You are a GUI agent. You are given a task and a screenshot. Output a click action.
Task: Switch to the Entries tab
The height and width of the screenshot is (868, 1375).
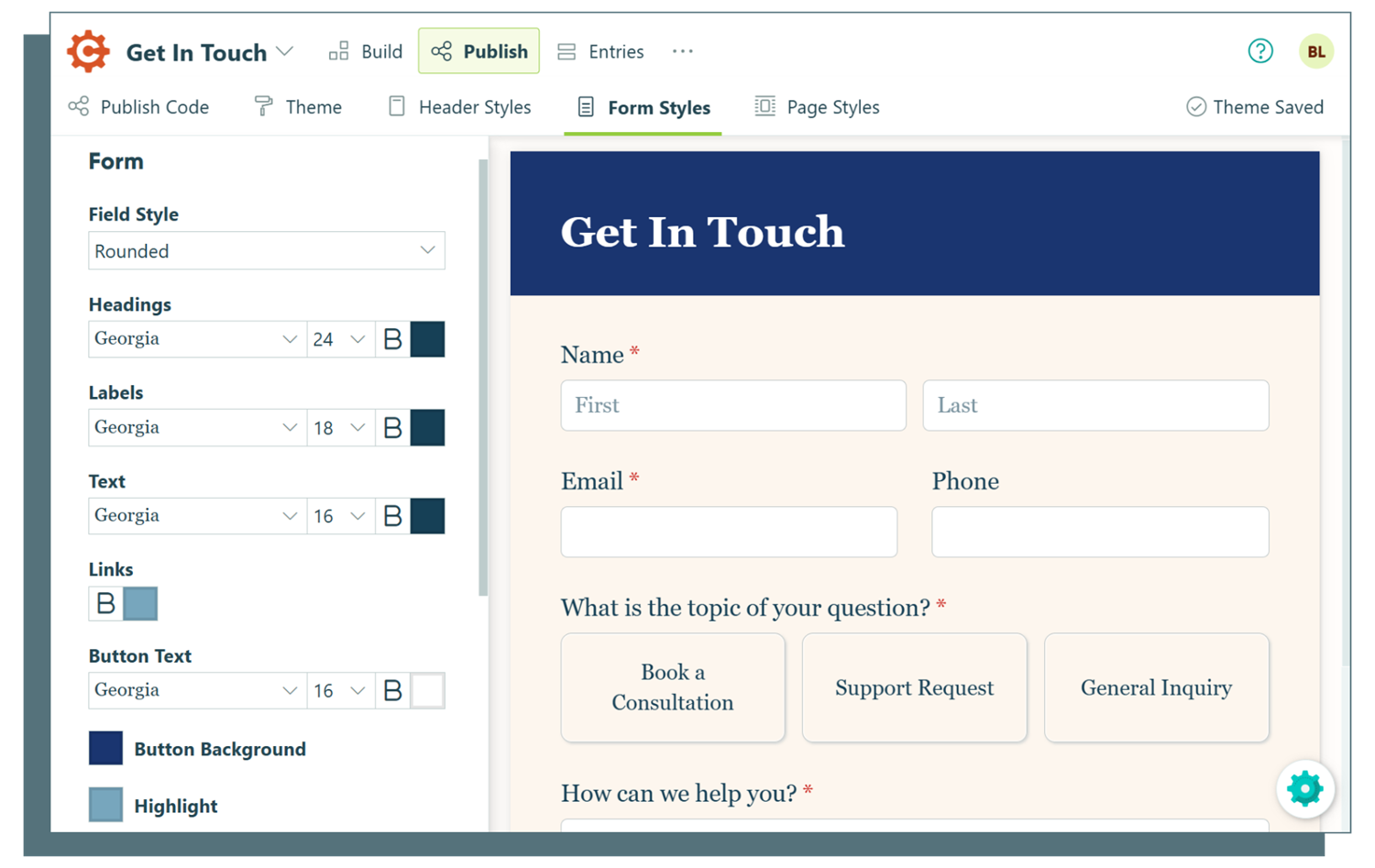pos(600,51)
